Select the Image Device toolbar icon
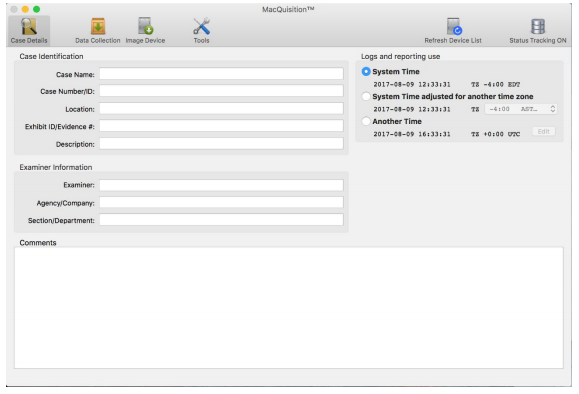 coord(145,31)
